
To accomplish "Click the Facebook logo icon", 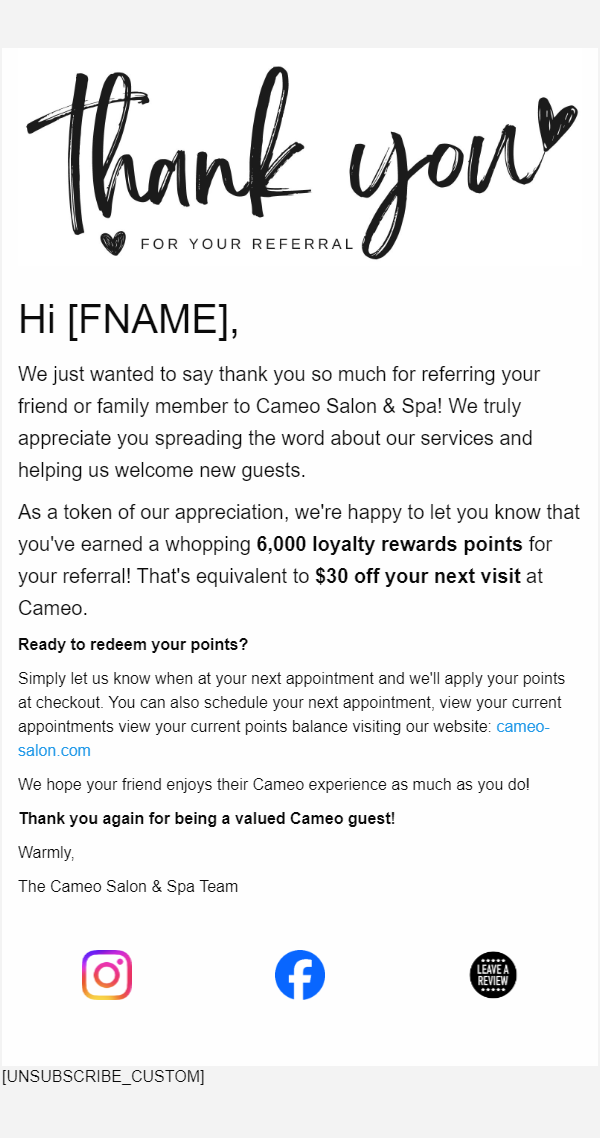I will (300, 975).
